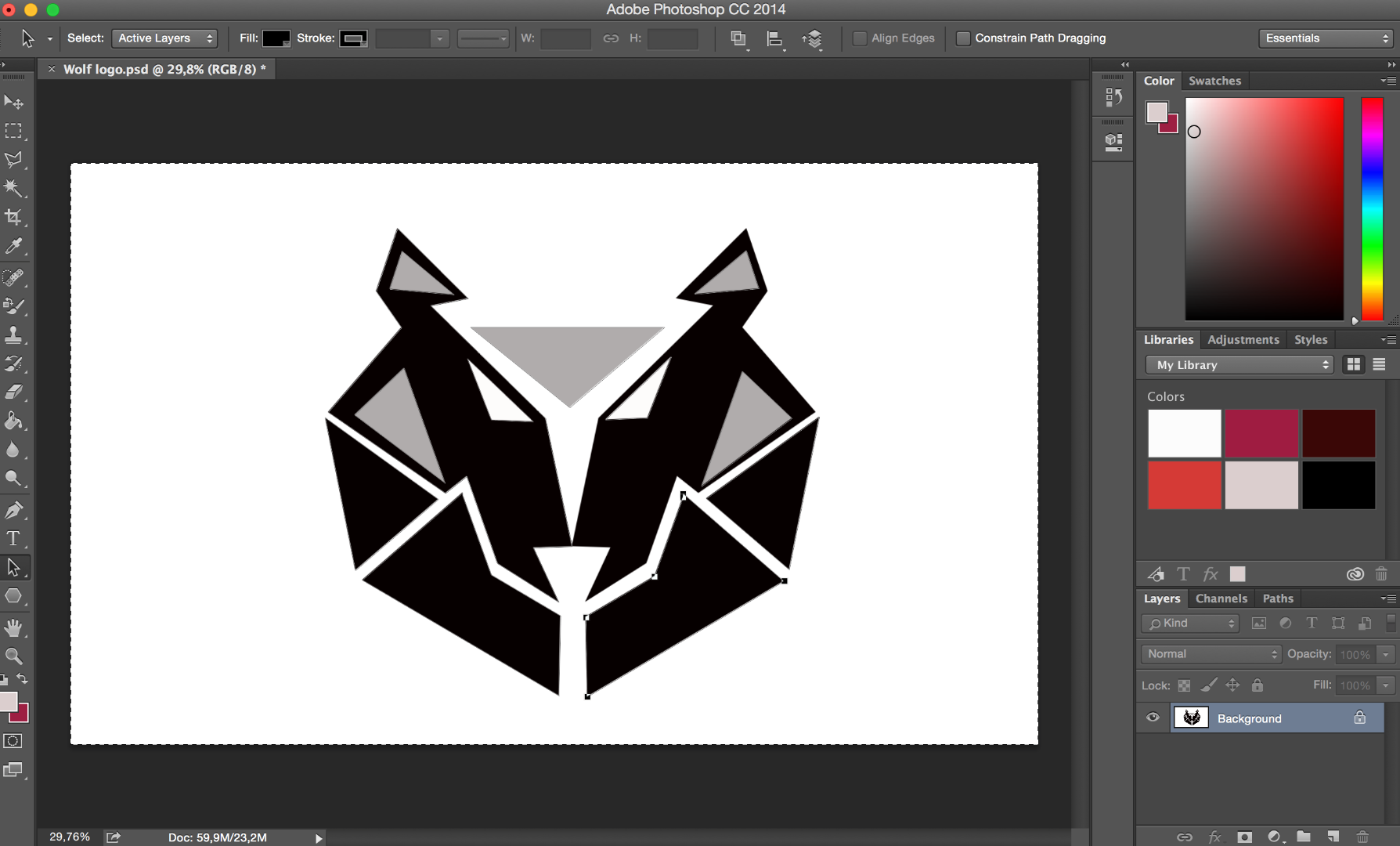Select the Type tool

click(13, 538)
